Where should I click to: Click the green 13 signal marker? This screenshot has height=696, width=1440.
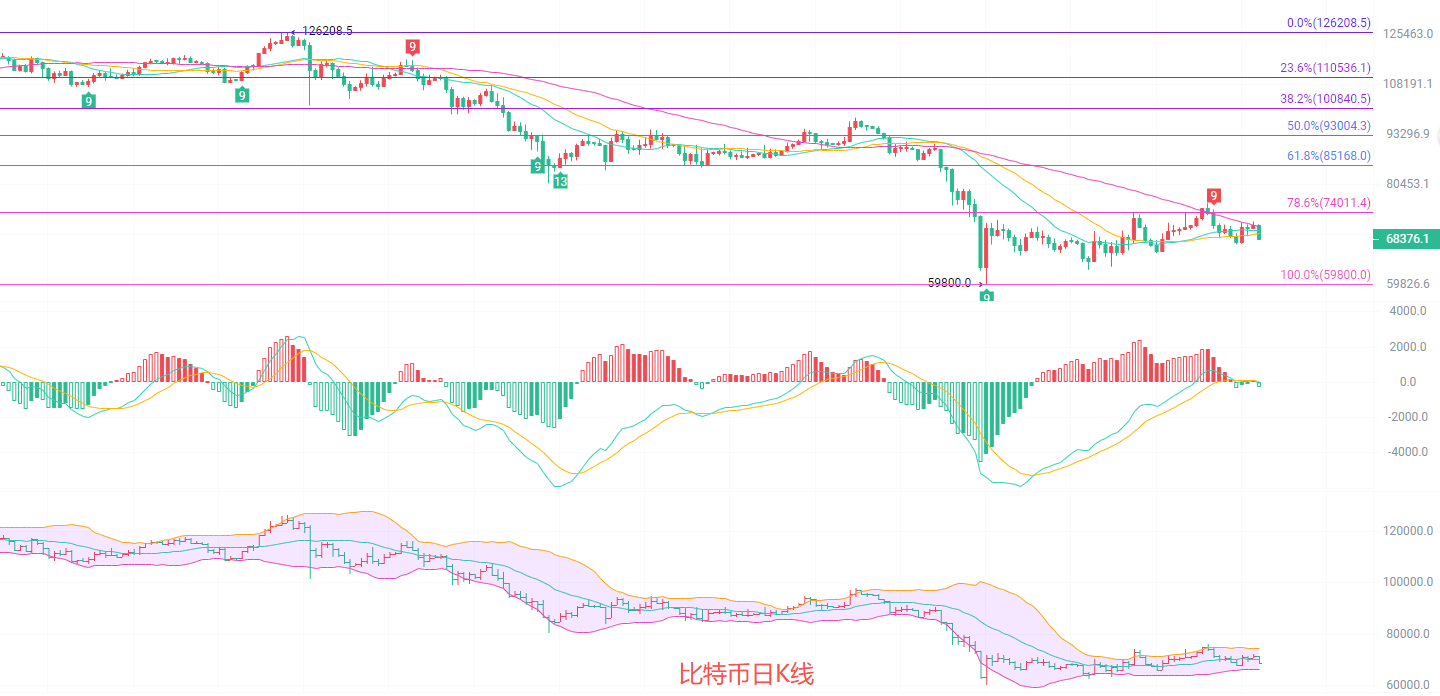click(560, 181)
